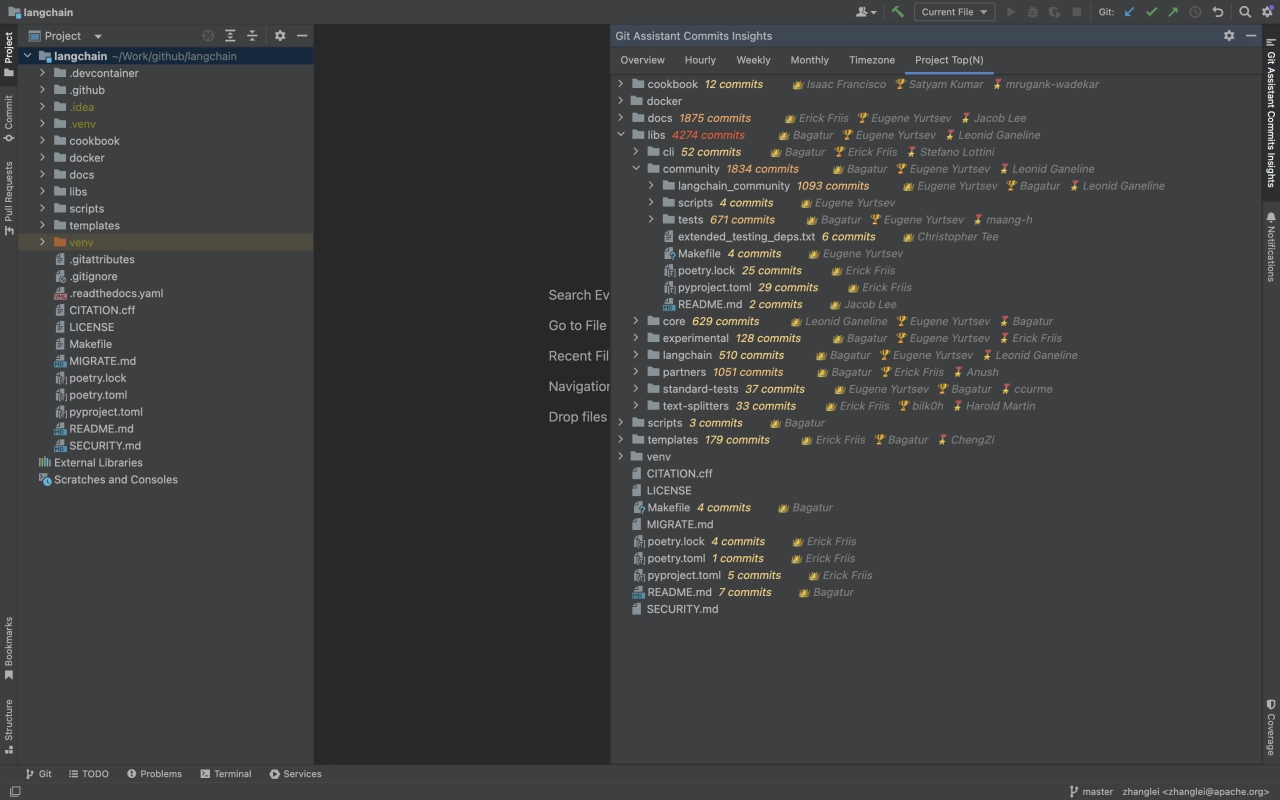The width and height of the screenshot is (1280, 800).
Task: Open the Current File run configuration dropdown
Action: [x=953, y=12]
